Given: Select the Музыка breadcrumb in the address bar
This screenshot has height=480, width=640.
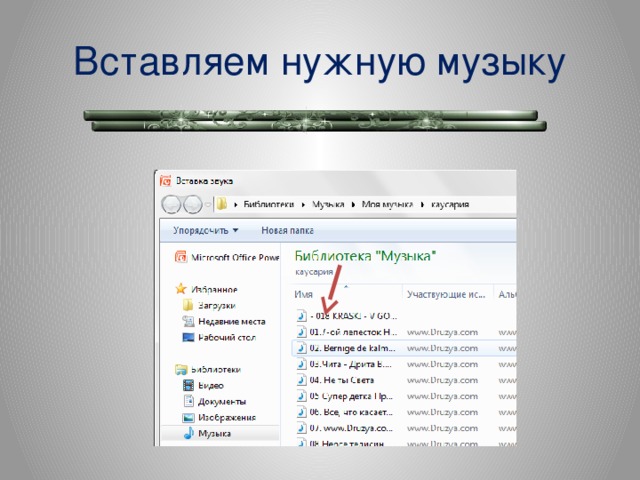Looking at the screenshot, I should click(x=328, y=204).
